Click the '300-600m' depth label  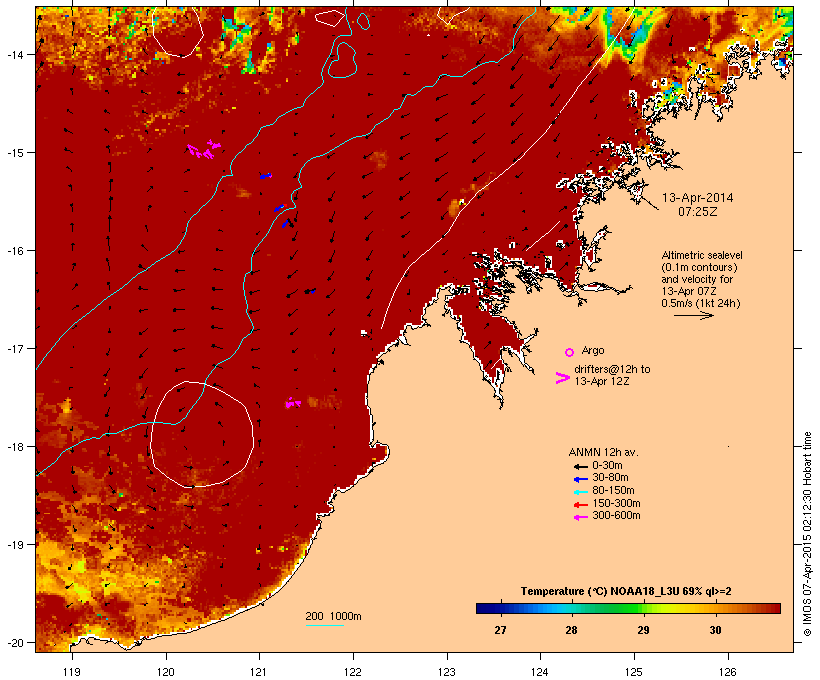tap(616, 516)
